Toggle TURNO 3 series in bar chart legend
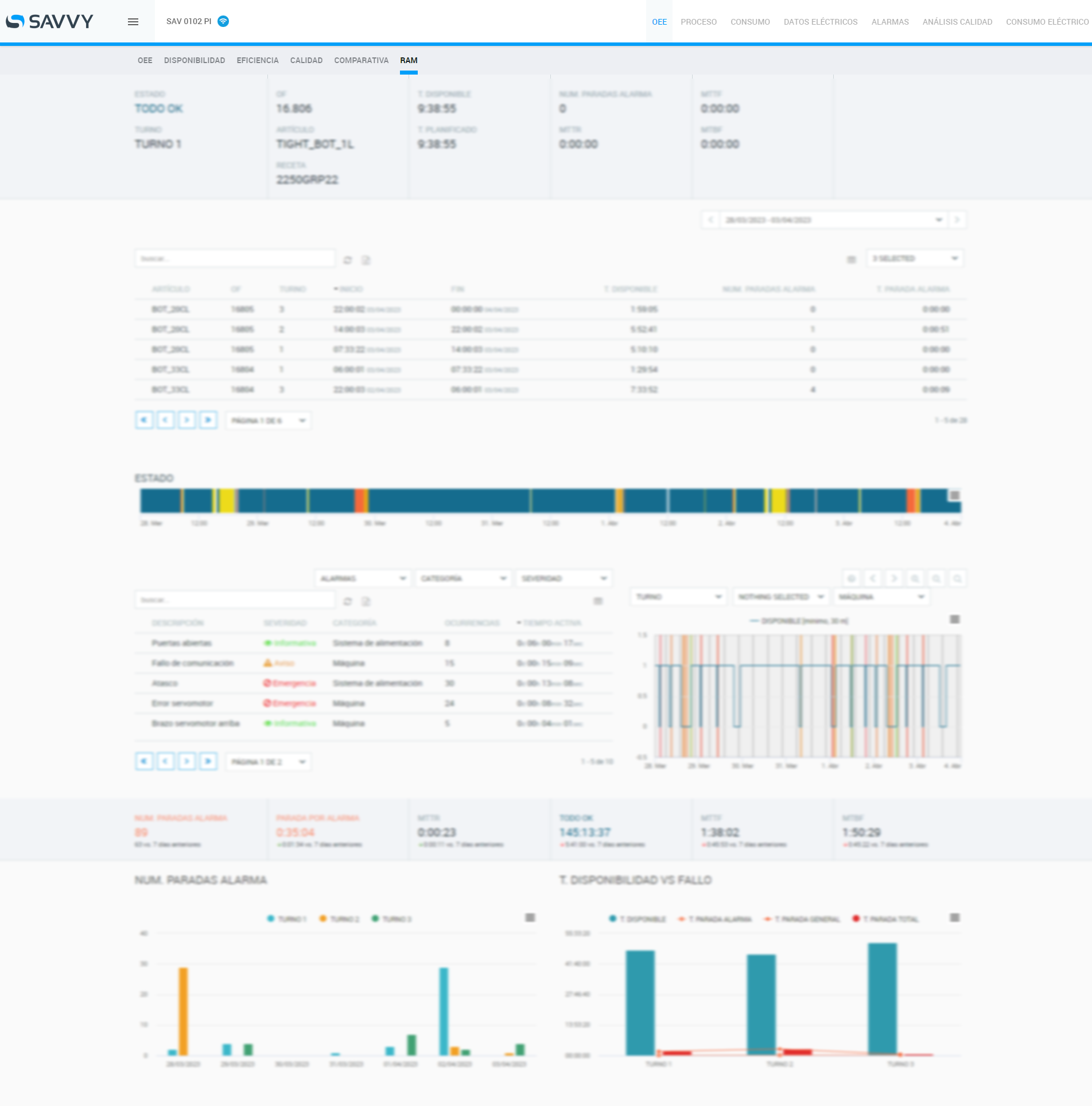The width and height of the screenshot is (1092, 1106). [x=392, y=919]
